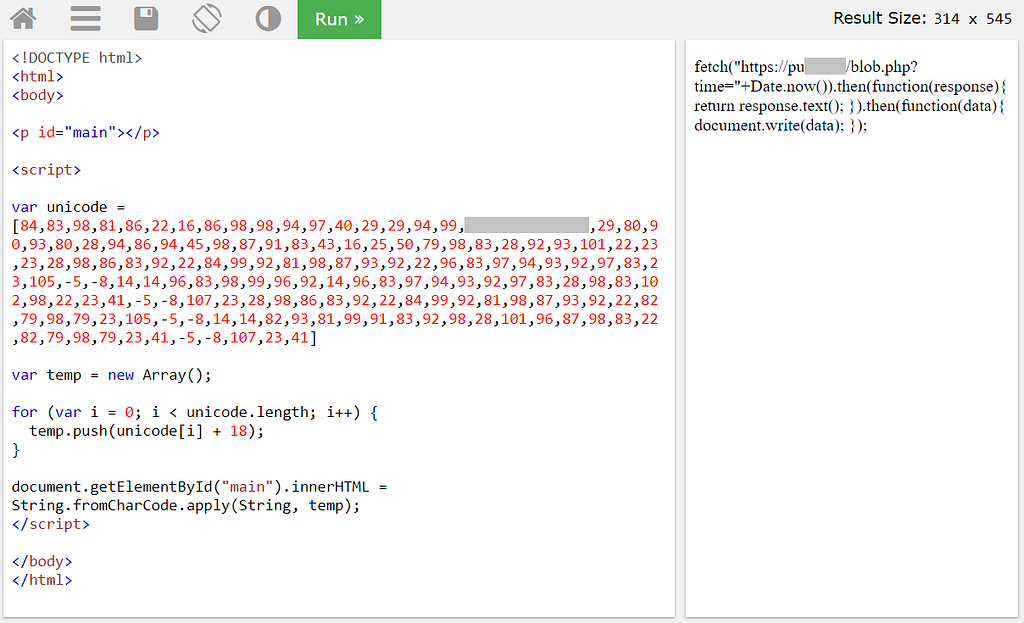Image resolution: width=1024 pixels, height=623 pixels.
Task: Go to the home page icon
Action: pos(24,18)
